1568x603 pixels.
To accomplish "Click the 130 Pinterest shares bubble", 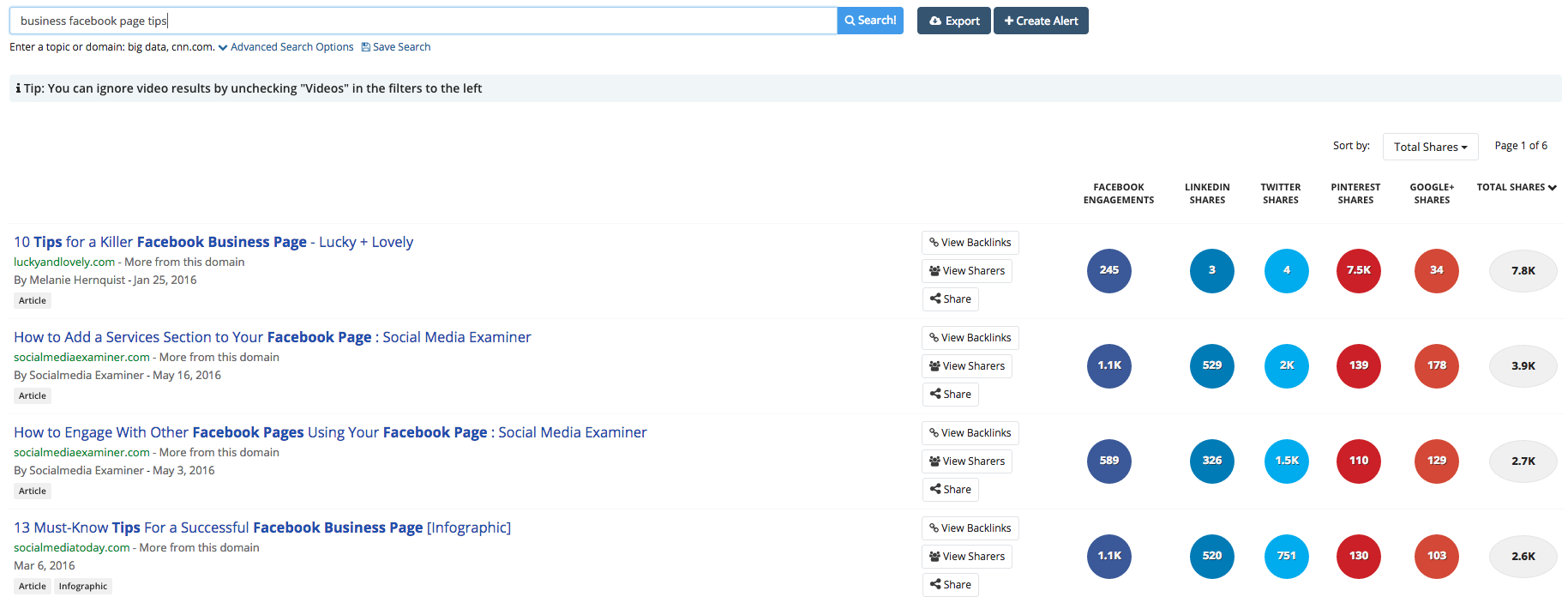I will (x=1359, y=556).
